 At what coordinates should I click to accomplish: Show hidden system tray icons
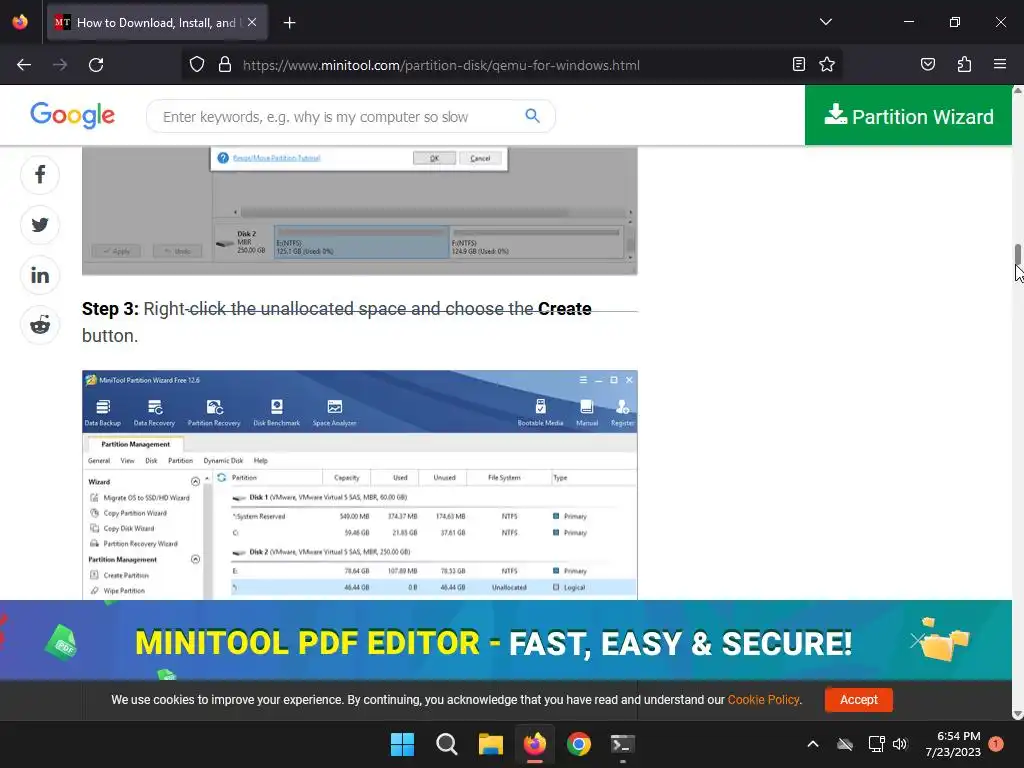tap(812, 744)
